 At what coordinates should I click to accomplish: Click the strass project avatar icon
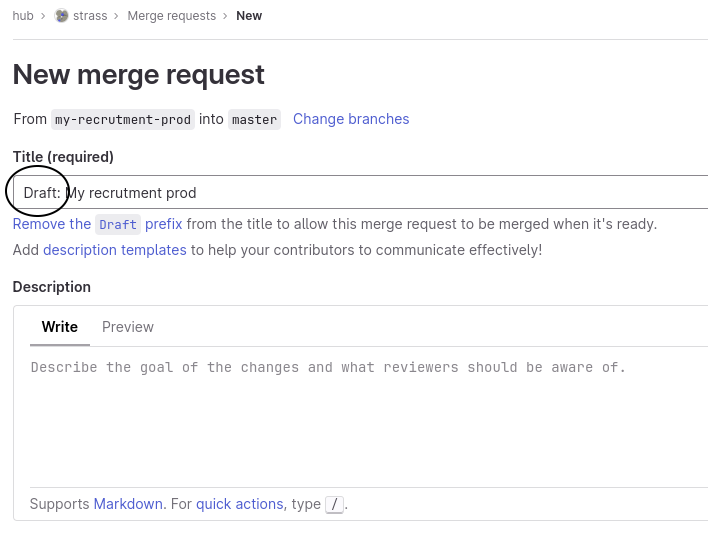point(62,16)
